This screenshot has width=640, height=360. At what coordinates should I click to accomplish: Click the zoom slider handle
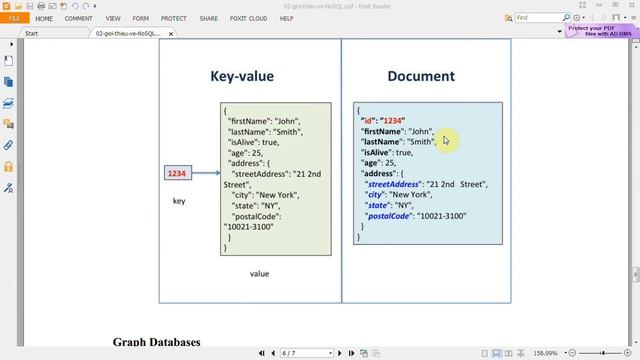(x=602, y=353)
